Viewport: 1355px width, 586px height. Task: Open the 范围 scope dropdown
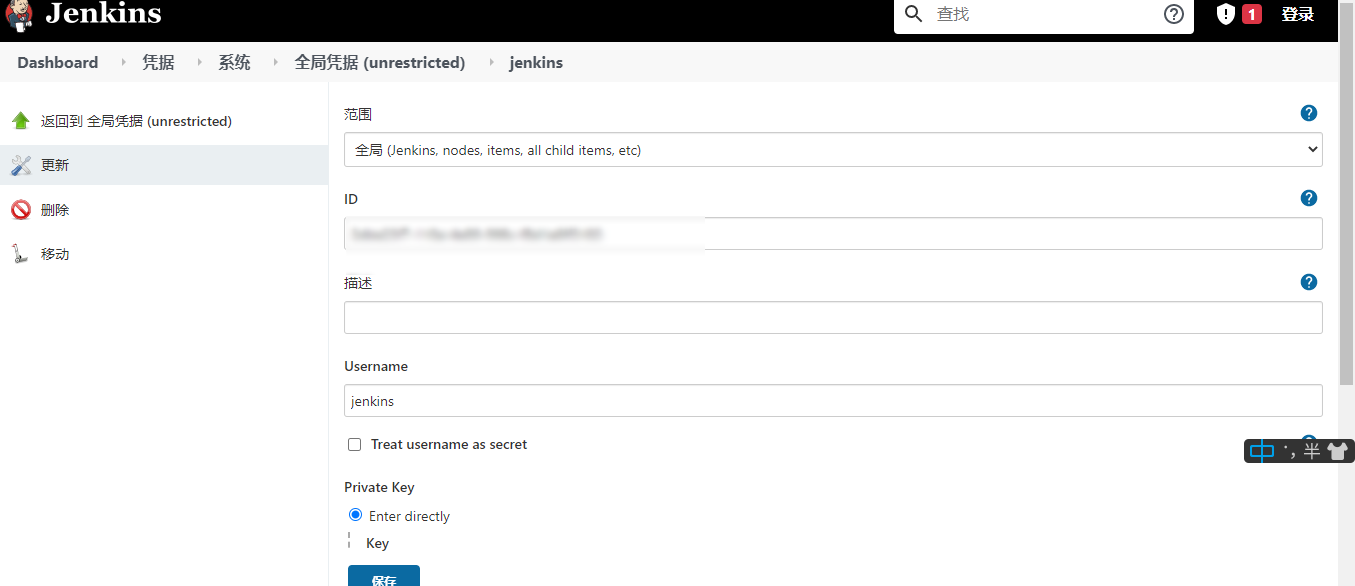coord(833,150)
